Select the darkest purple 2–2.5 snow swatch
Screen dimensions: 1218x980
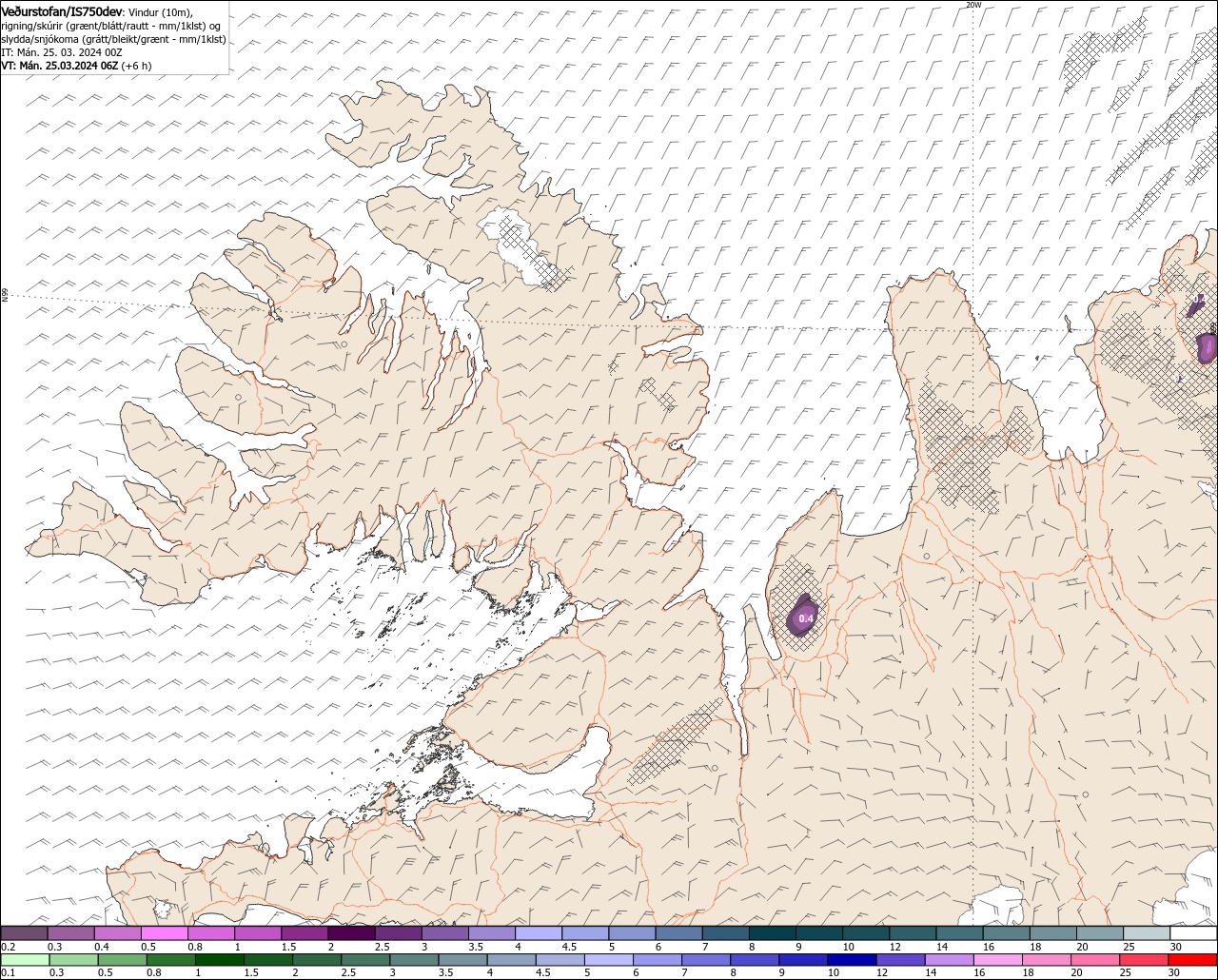351,933
